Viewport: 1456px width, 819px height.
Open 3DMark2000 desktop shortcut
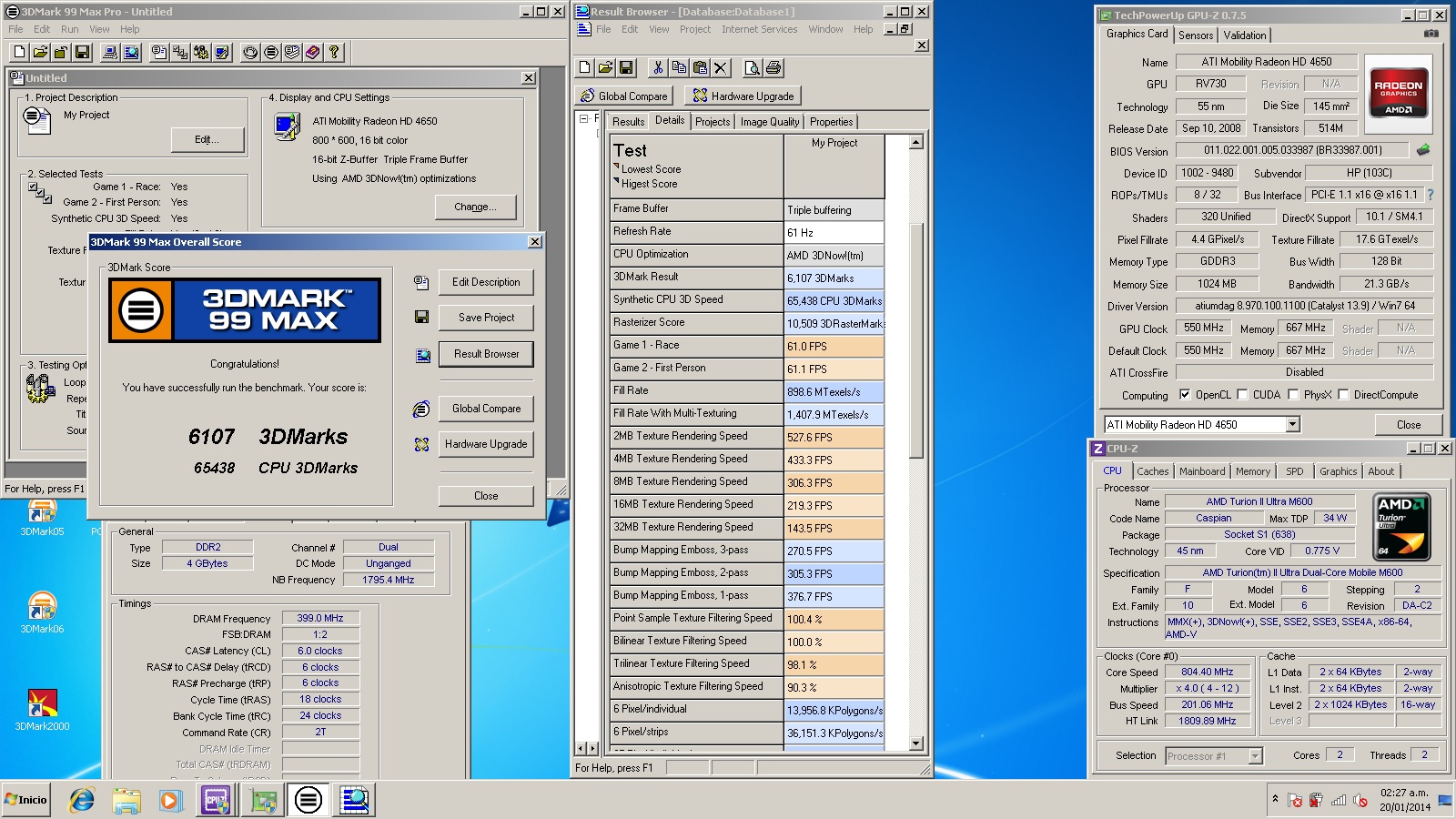(x=42, y=710)
